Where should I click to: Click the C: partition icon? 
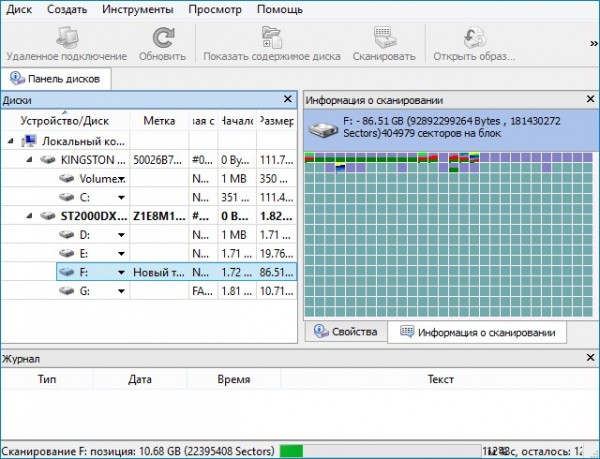tap(66, 197)
